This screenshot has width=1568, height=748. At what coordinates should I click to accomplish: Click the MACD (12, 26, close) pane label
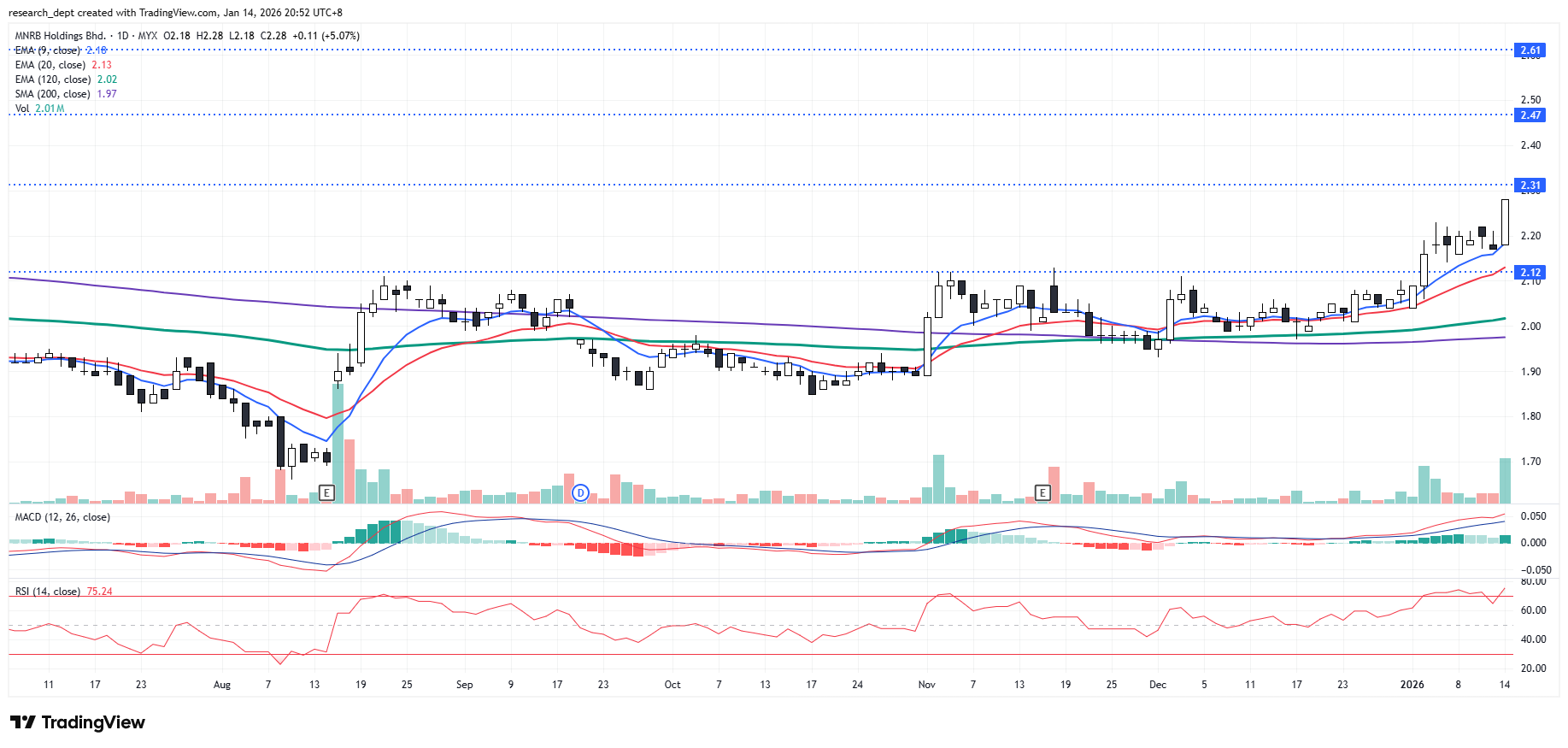[62, 517]
